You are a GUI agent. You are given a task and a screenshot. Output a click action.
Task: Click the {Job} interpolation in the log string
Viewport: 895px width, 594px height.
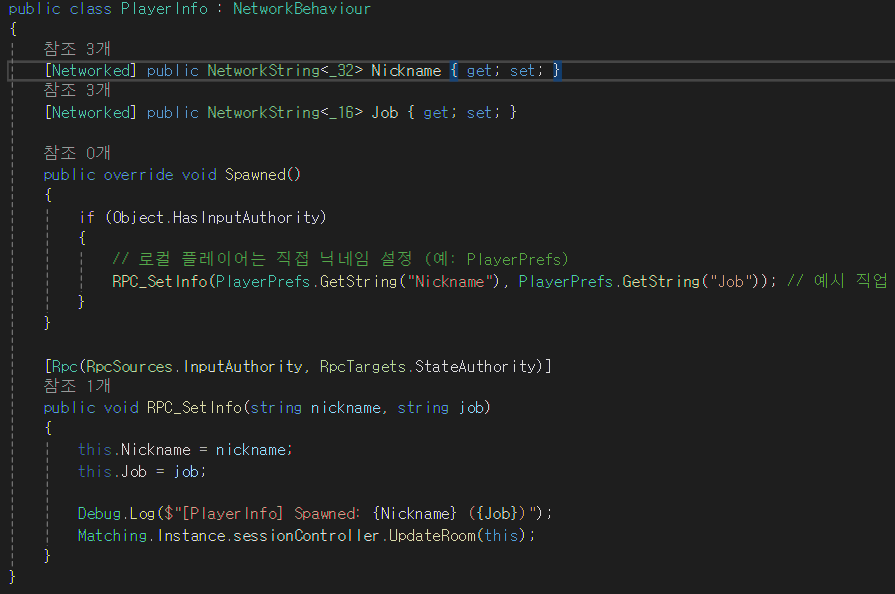point(497,514)
